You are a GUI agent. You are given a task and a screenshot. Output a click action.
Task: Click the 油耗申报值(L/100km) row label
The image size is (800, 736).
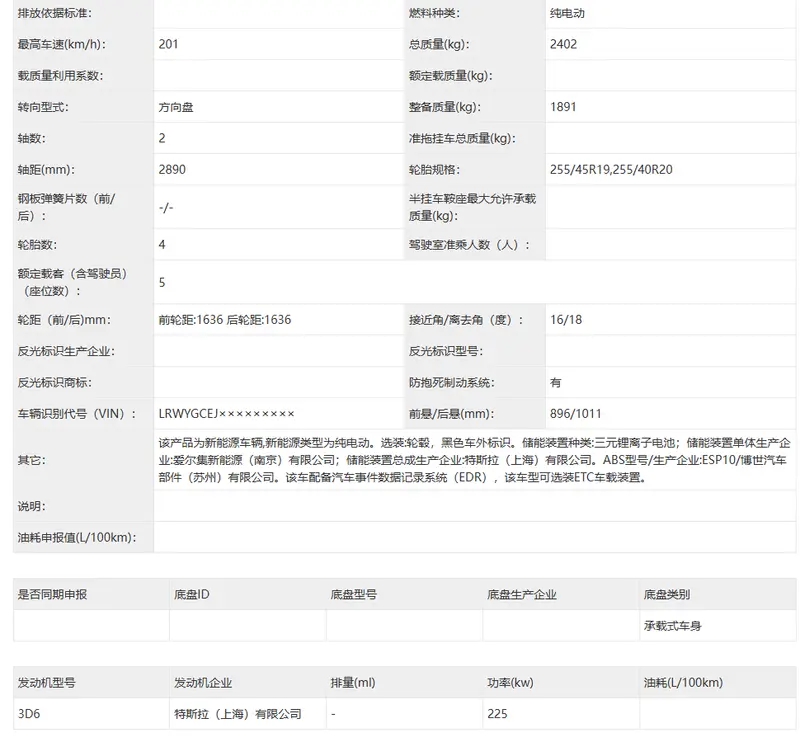[77, 537]
